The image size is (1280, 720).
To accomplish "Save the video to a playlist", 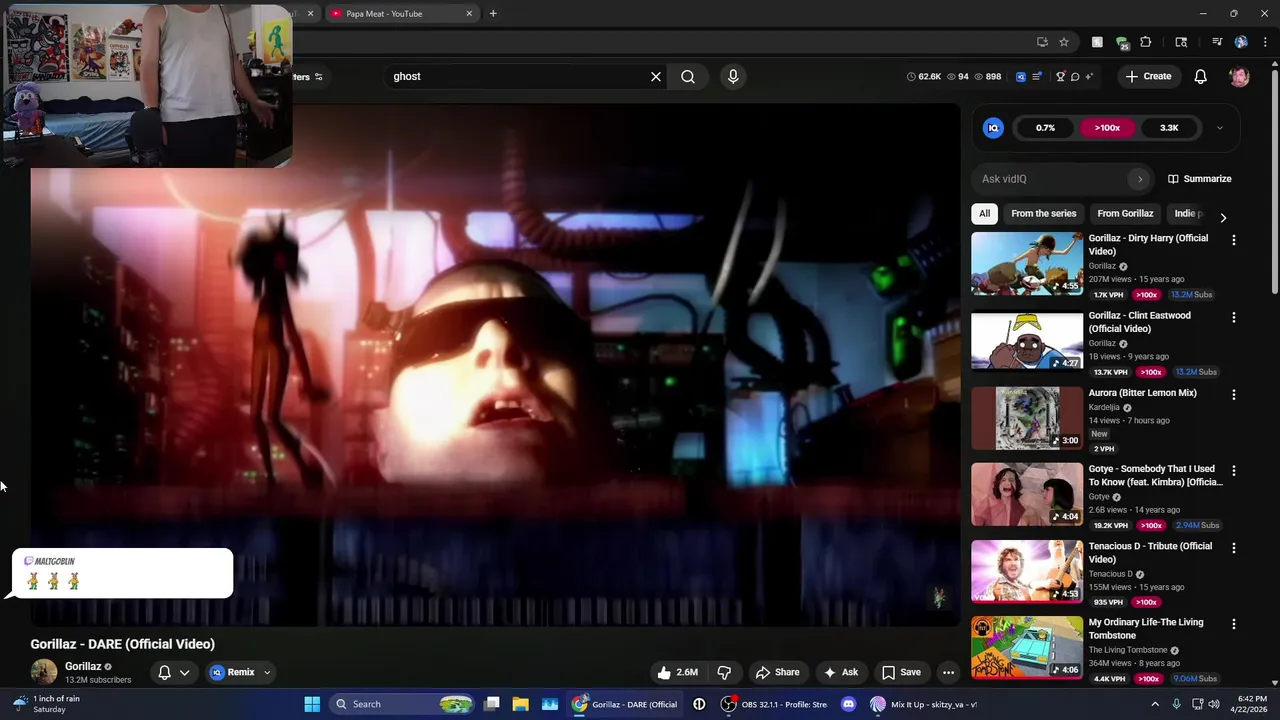I will click(901, 672).
